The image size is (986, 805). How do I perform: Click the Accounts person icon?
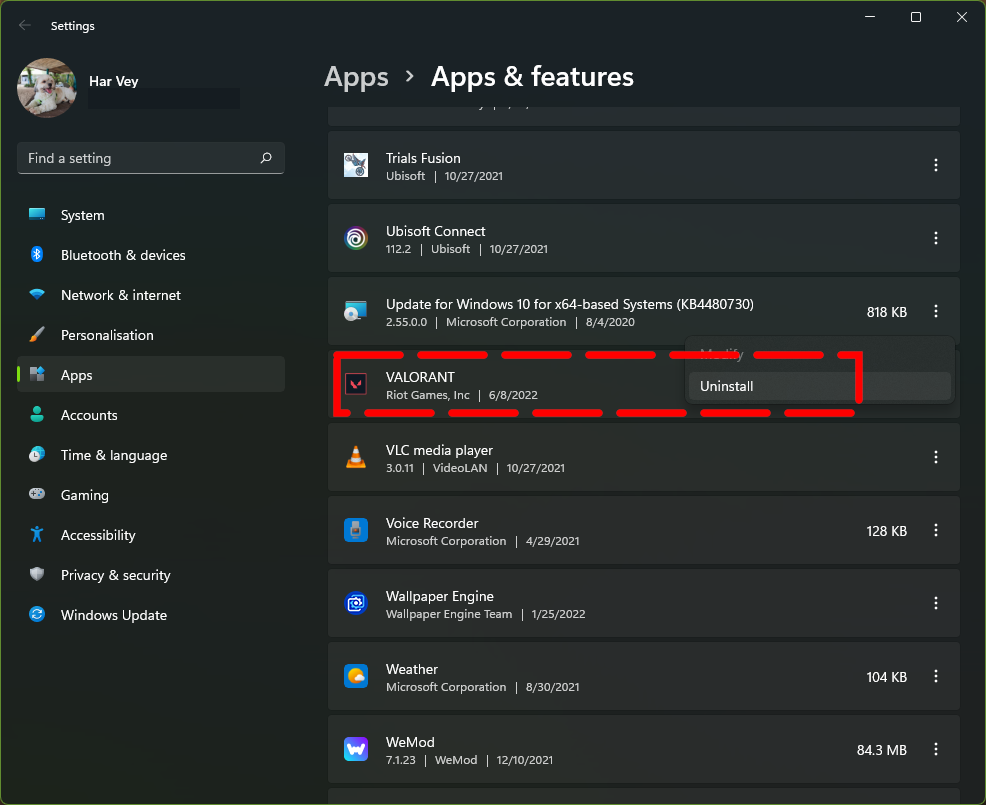(37, 414)
